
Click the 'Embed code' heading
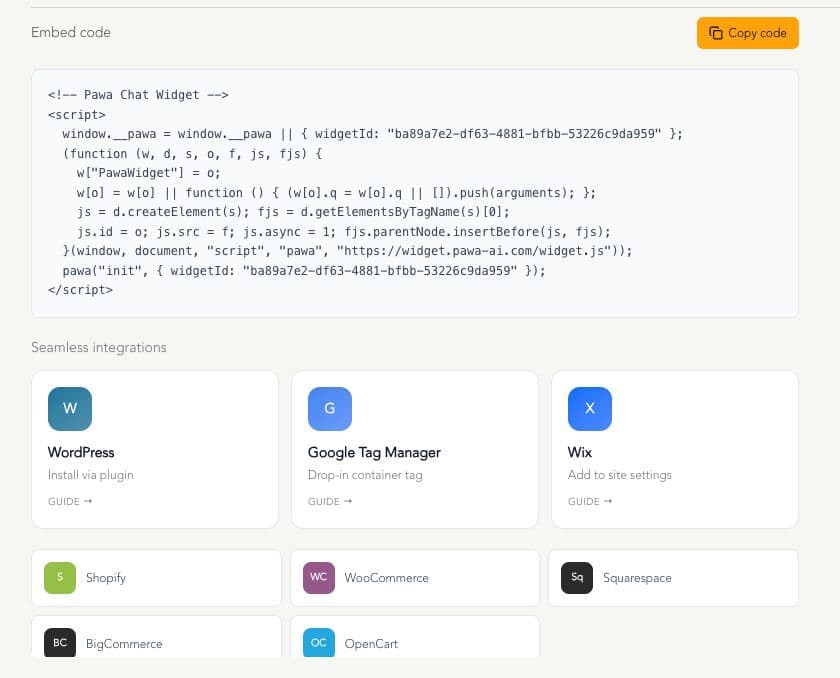[71, 32]
